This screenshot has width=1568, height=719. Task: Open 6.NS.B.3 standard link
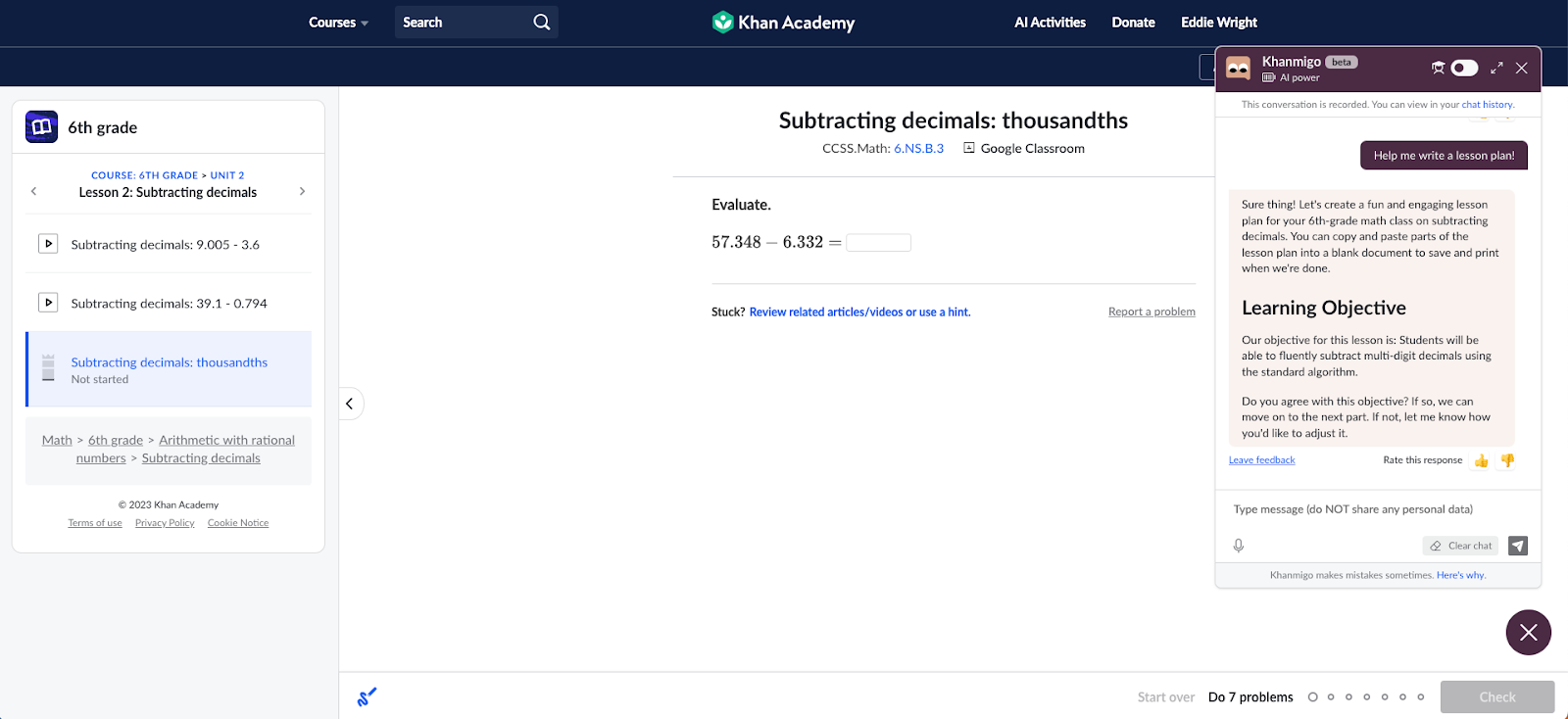pyautogui.click(x=918, y=149)
